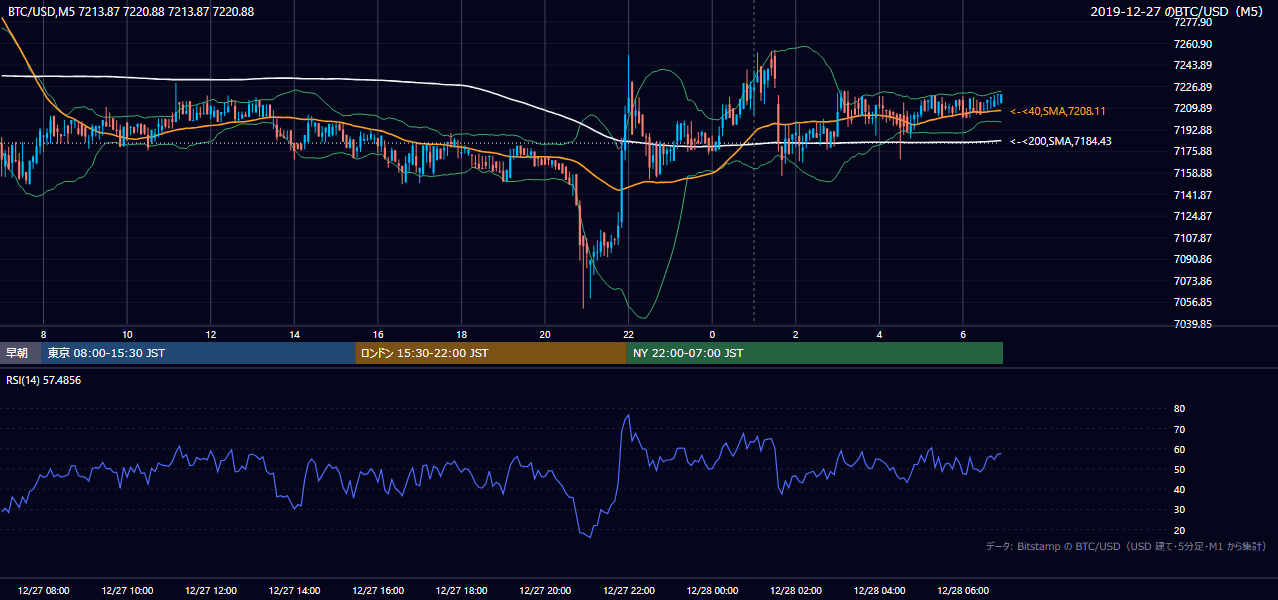Click the 12/27 10:00 time label
This screenshot has height=600, width=1278.
(x=127, y=591)
